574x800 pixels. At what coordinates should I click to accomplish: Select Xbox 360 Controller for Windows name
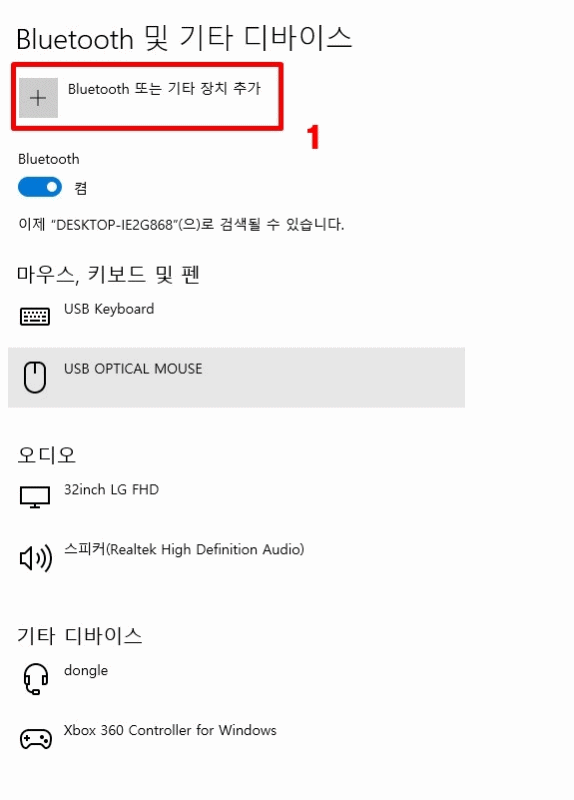click(170, 730)
